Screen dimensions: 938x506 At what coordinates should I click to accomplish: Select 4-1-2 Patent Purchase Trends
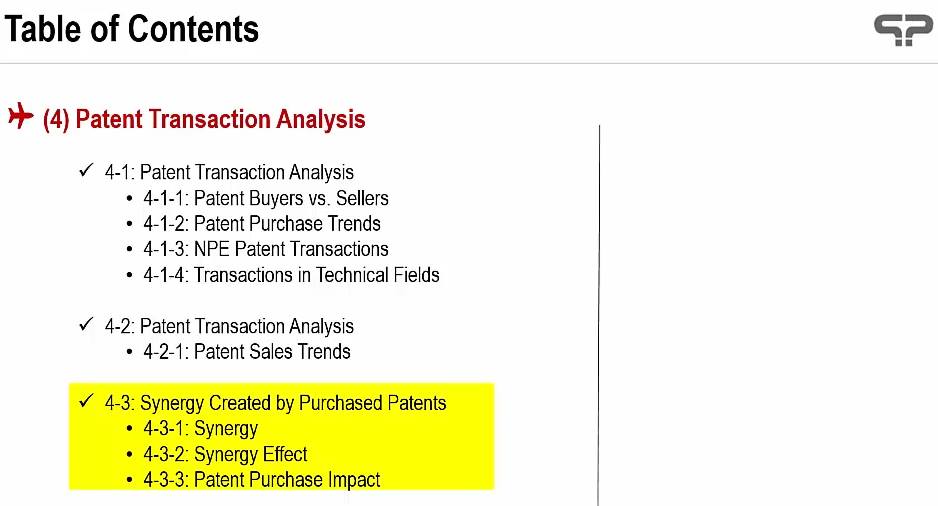pyautogui.click(x=262, y=224)
